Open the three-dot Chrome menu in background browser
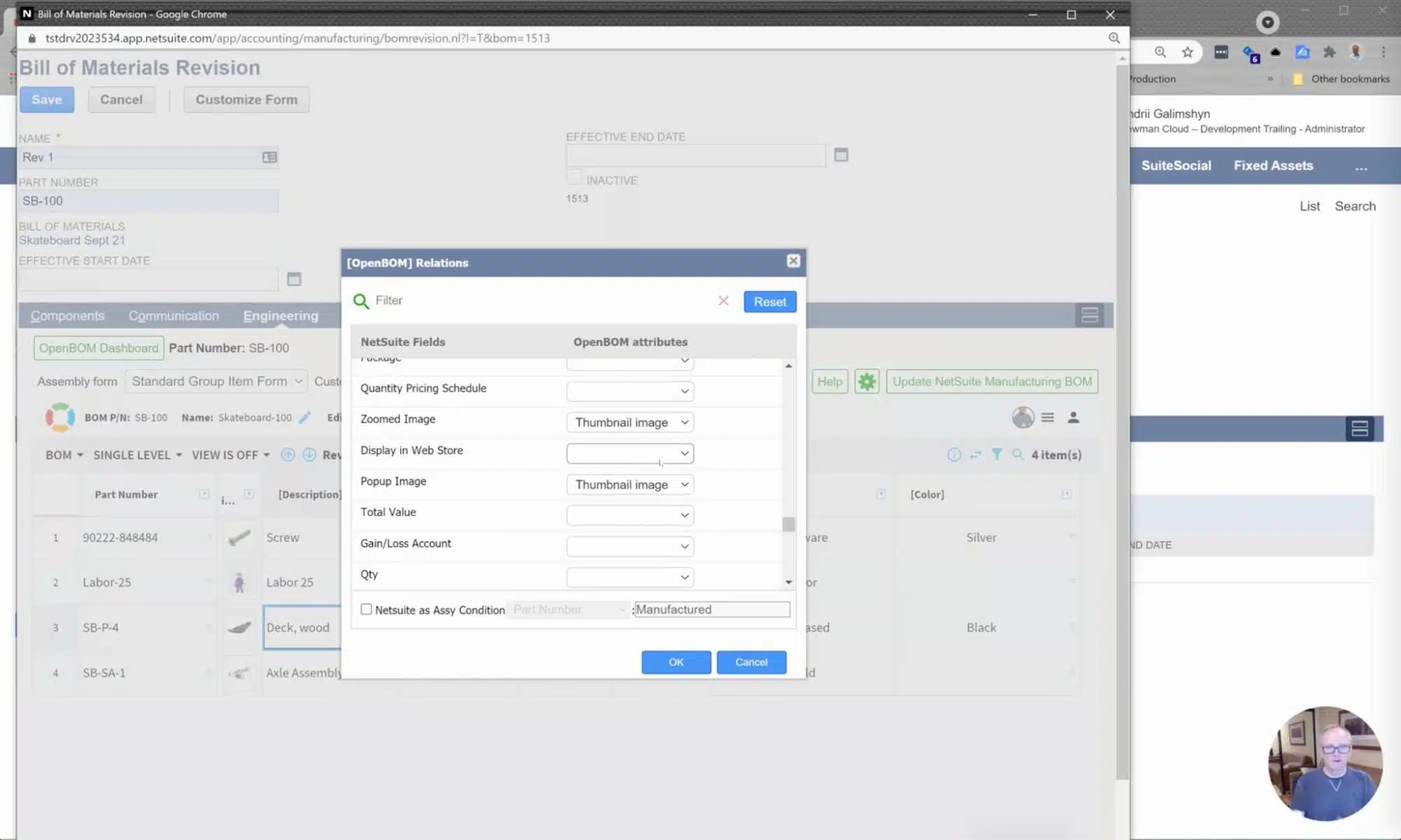This screenshot has width=1401, height=840. [x=1383, y=52]
